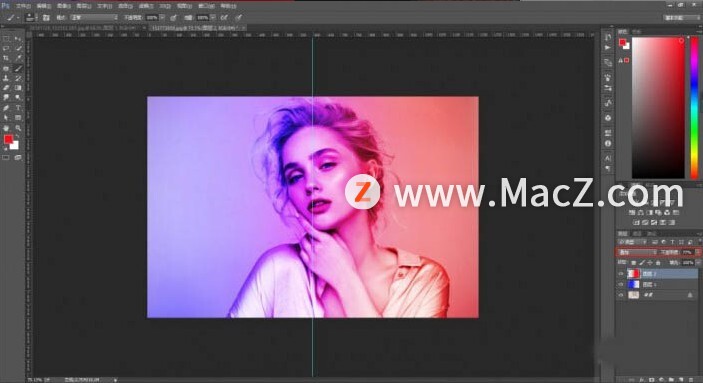Switch to the Swatches panel tab
The image size is (703, 383).
pos(637,31)
